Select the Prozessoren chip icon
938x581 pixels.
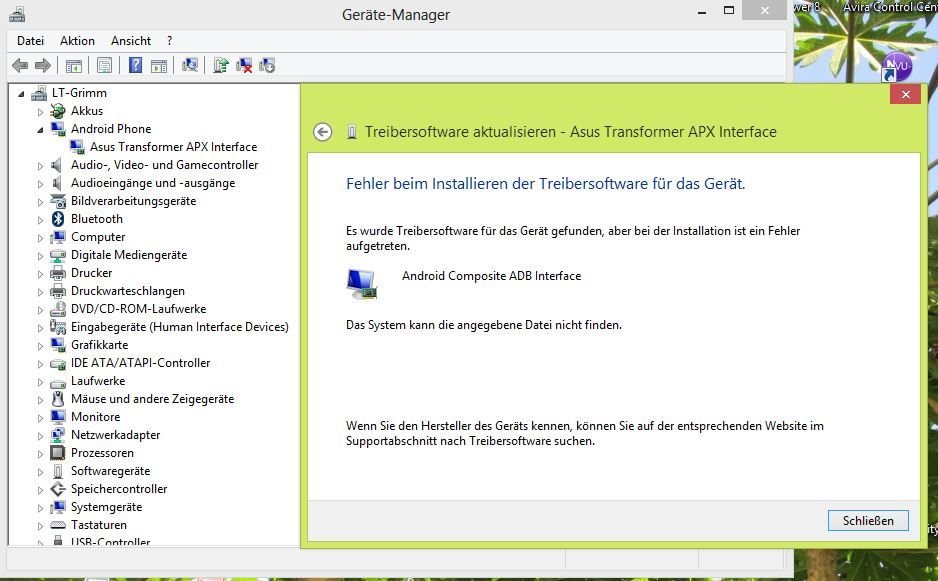(x=58, y=453)
